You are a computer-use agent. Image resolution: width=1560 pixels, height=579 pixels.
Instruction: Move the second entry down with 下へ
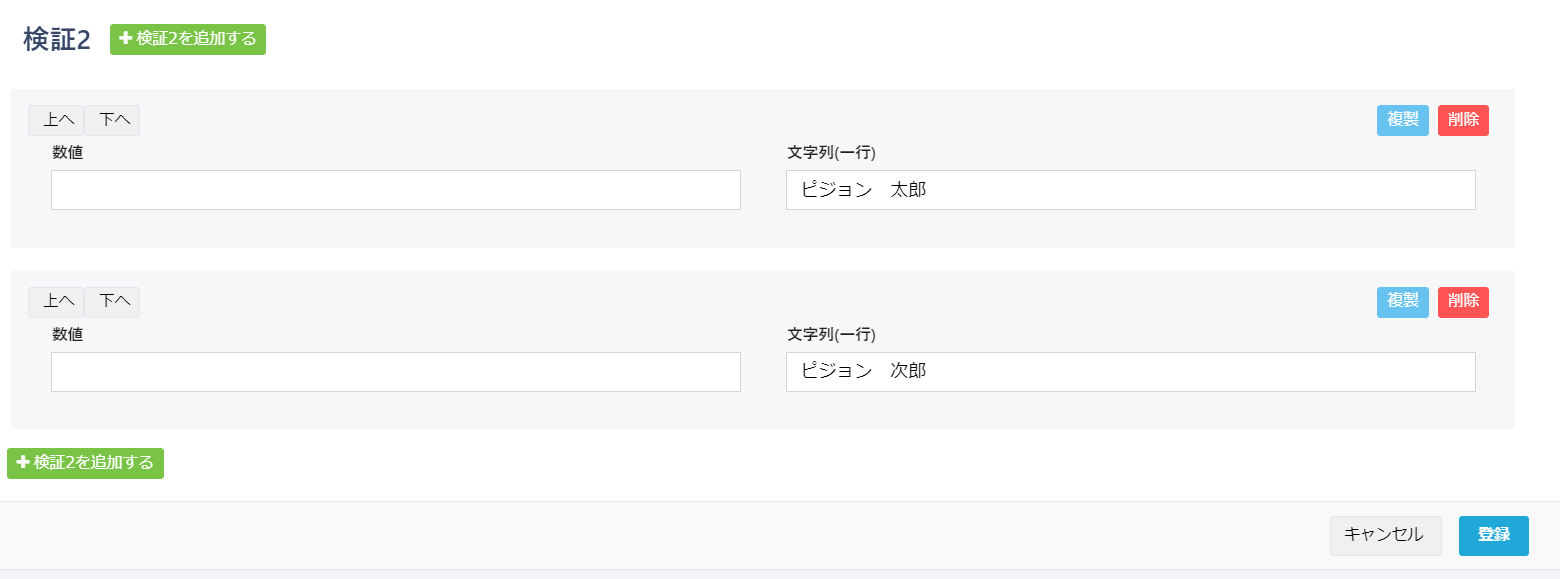112,302
